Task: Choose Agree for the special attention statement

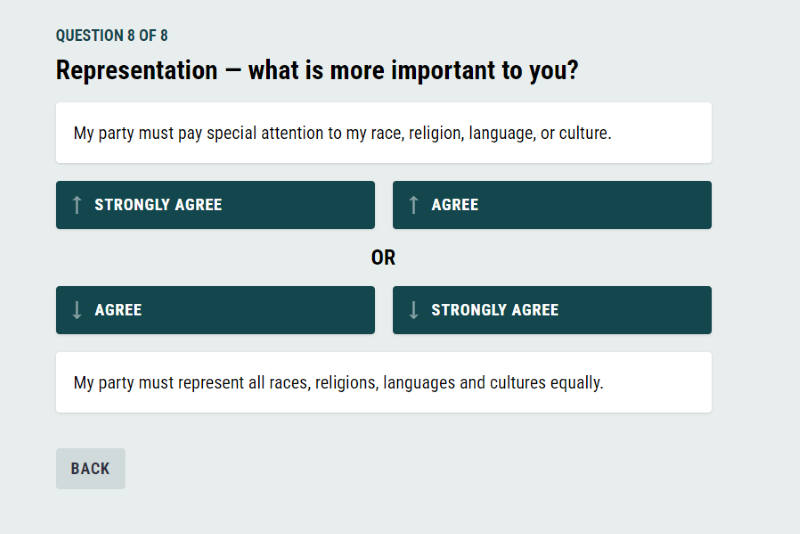Action: click(552, 205)
